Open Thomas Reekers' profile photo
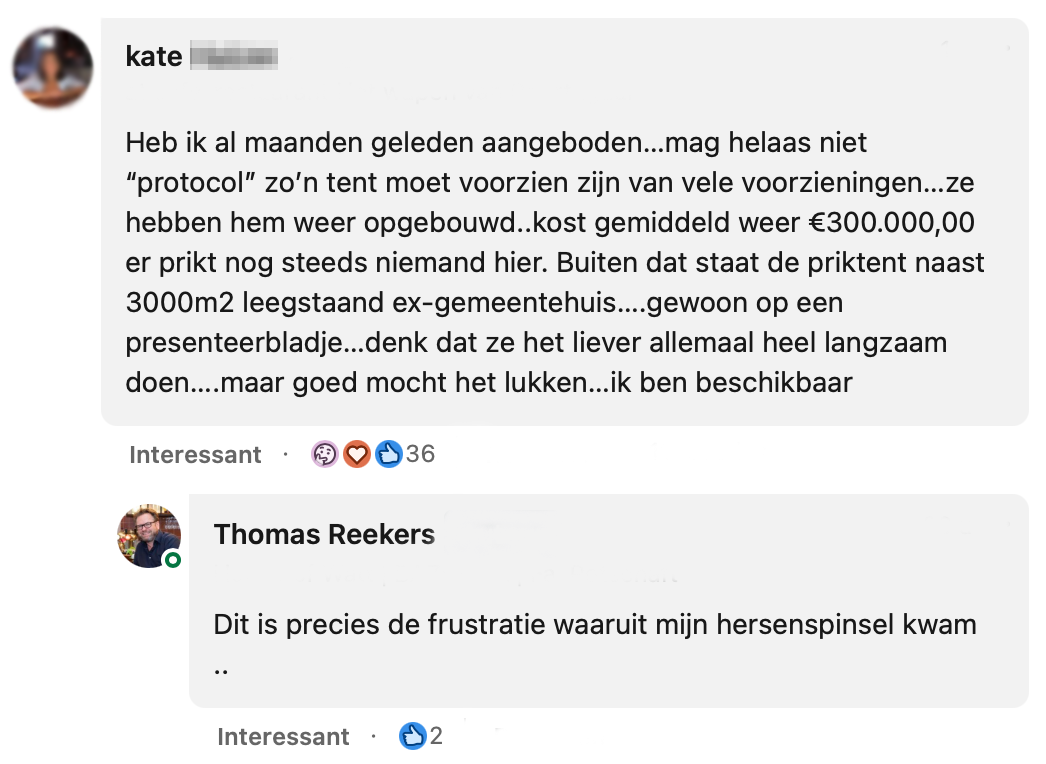 click(x=149, y=535)
